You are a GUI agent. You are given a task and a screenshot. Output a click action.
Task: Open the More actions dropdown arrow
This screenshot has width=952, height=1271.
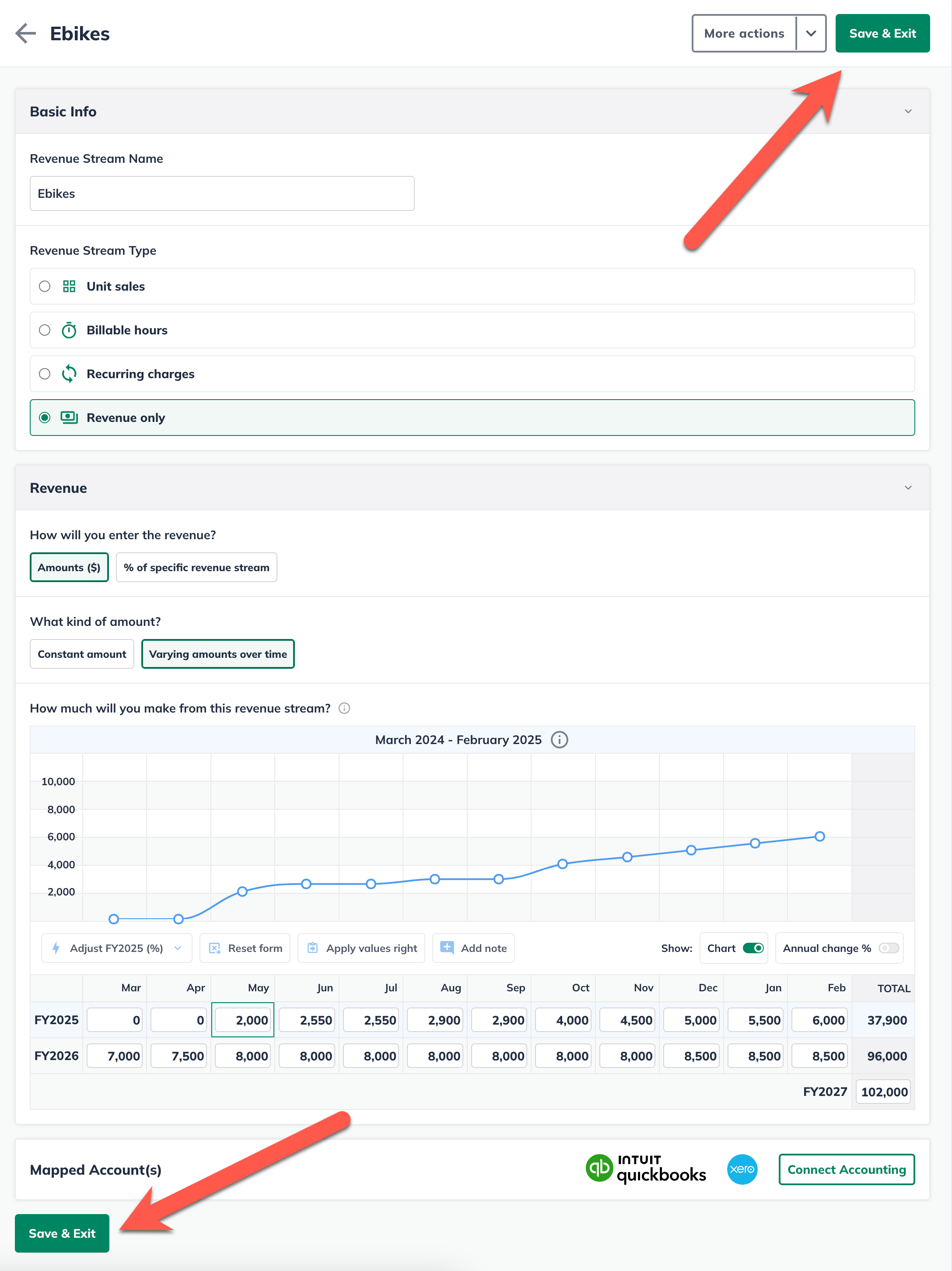pyautogui.click(x=811, y=33)
